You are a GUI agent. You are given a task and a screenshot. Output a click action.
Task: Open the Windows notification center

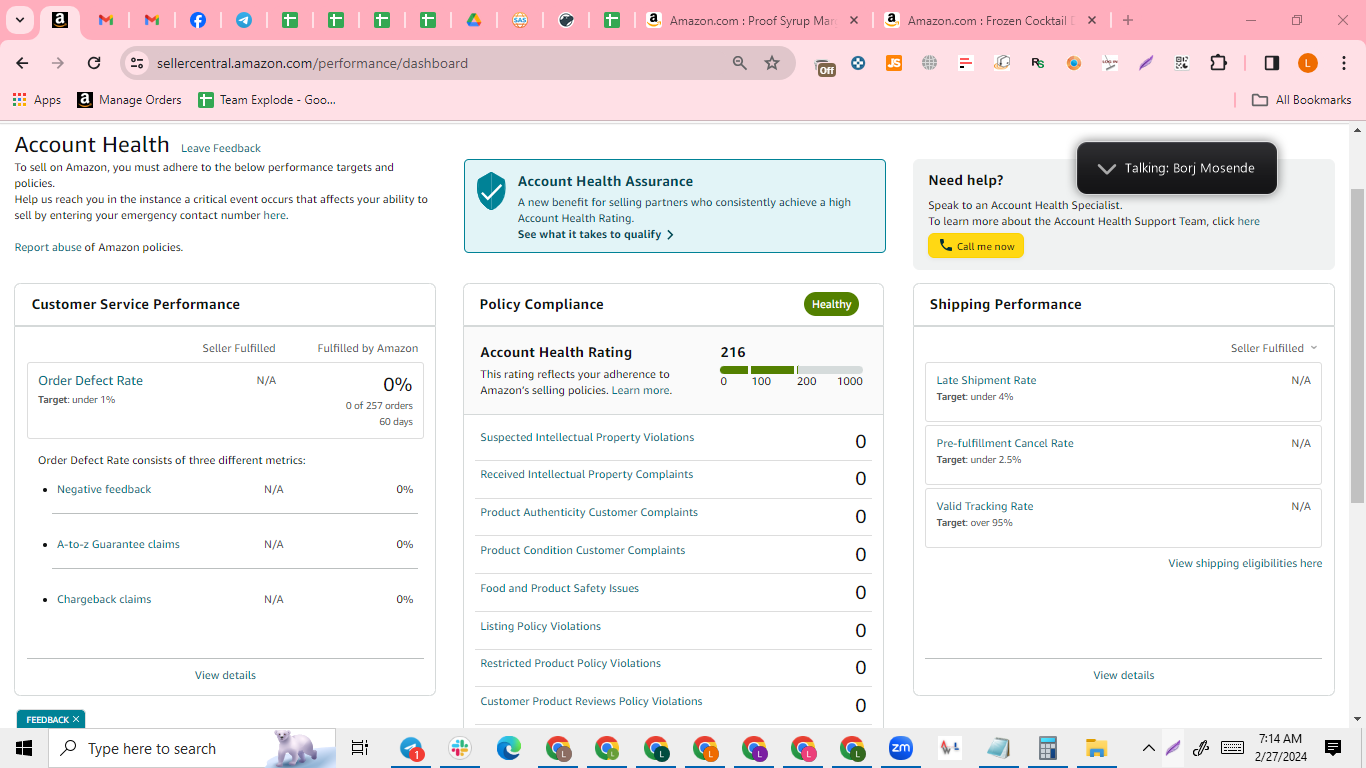coord(1333,748)
